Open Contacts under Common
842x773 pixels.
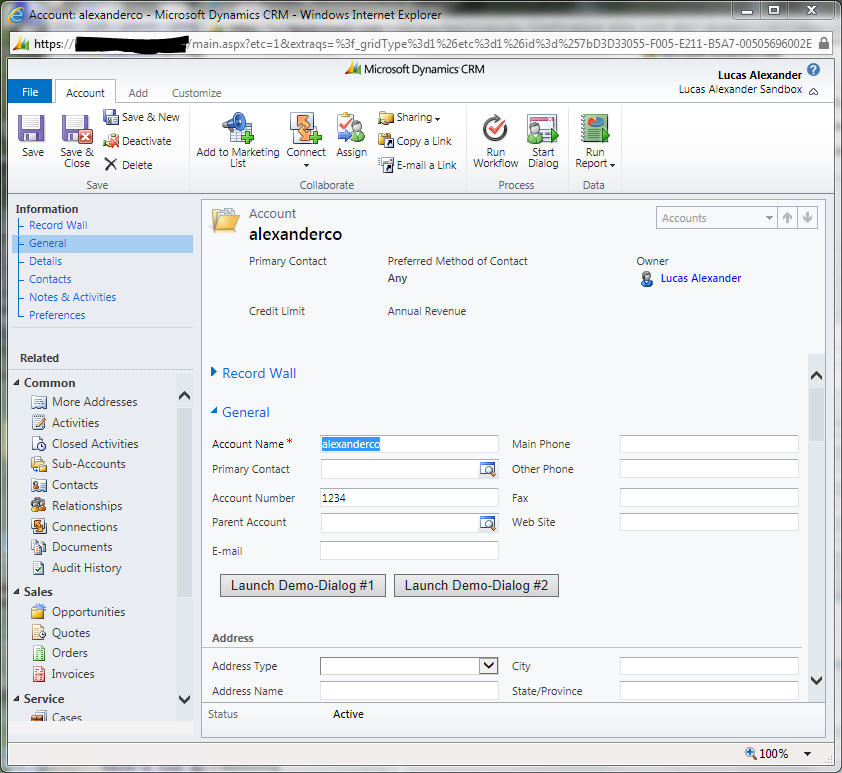(x=64, y=485)
